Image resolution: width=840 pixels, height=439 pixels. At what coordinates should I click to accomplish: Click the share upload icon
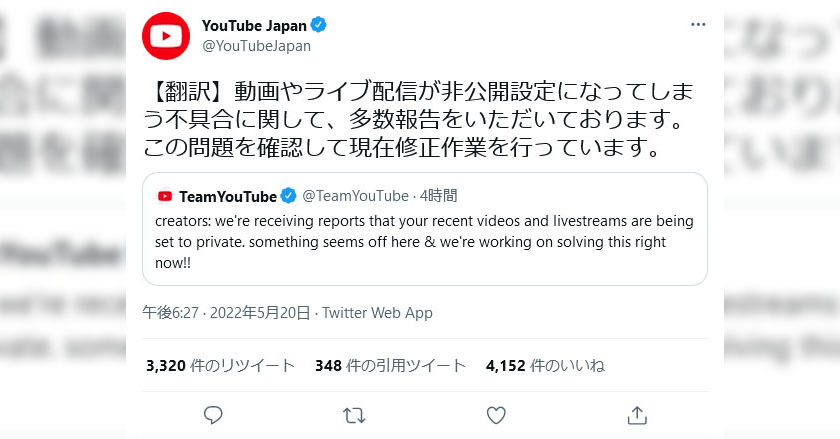pos(637,413)
